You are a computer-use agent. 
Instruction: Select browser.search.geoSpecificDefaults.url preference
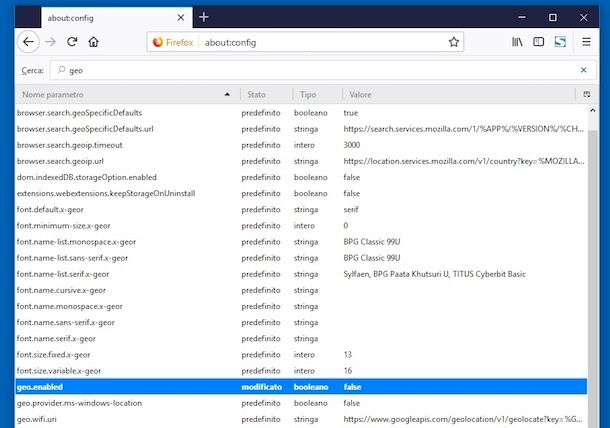click(301, 129)
